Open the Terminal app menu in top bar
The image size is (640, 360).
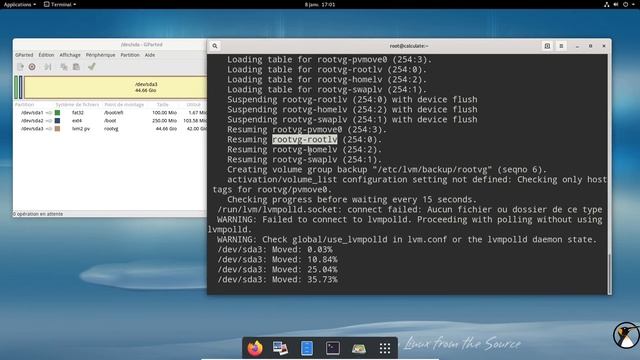(60, 4)
